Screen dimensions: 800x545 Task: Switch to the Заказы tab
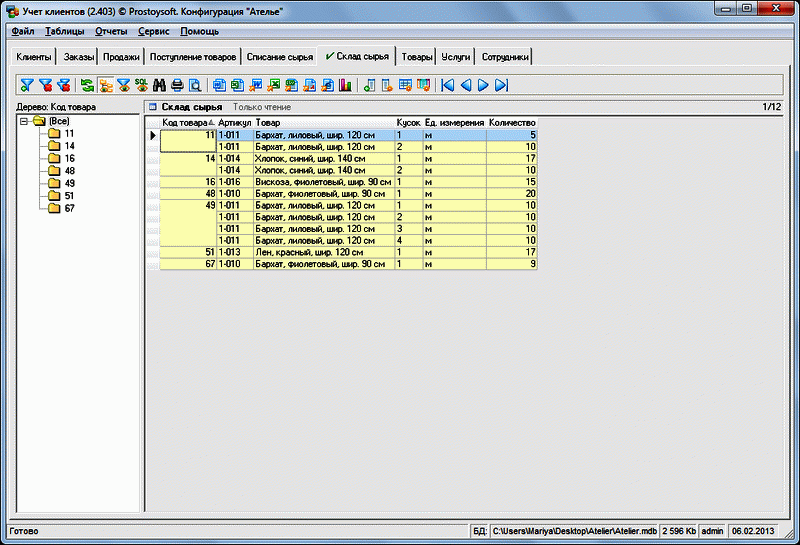[x=78, y=57]
